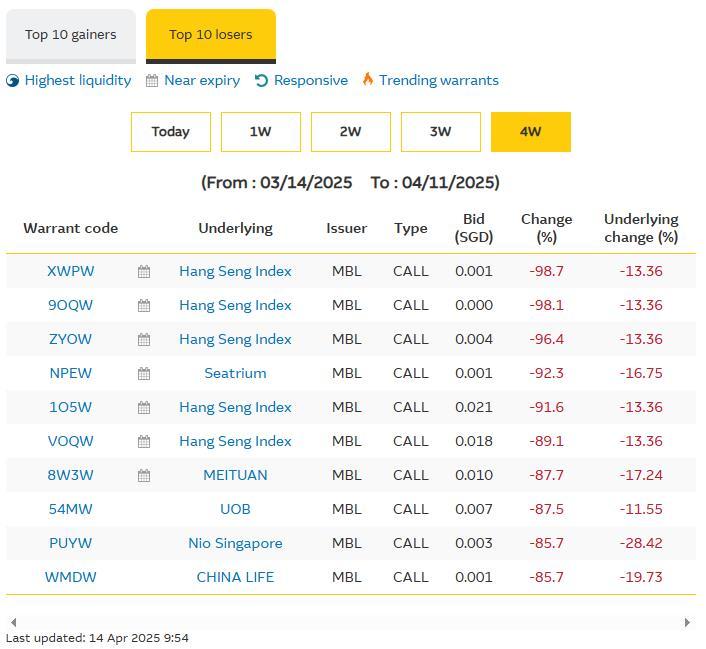The width and height of the screenshot is (706, 649).
Task: Click the Warrant code column header
Action: pyautogui.click(x=71, y=228)
